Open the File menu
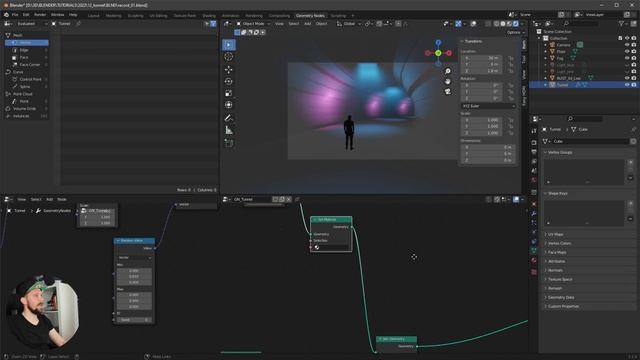The width and height of the screenshot is (640, 360). [x=15, y=15]
